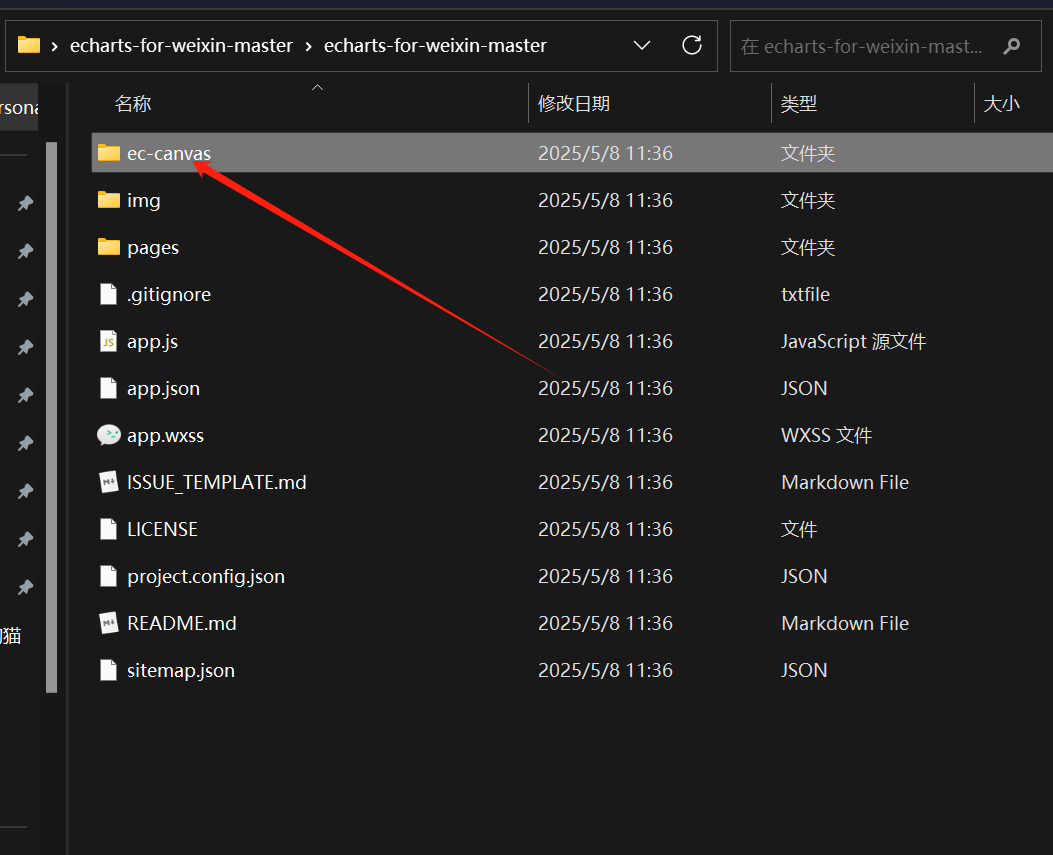Image resolution: width=1053 pixels, height=855 pixels.
Task: Click the search magnifier icon
Action: point(1011,46)
